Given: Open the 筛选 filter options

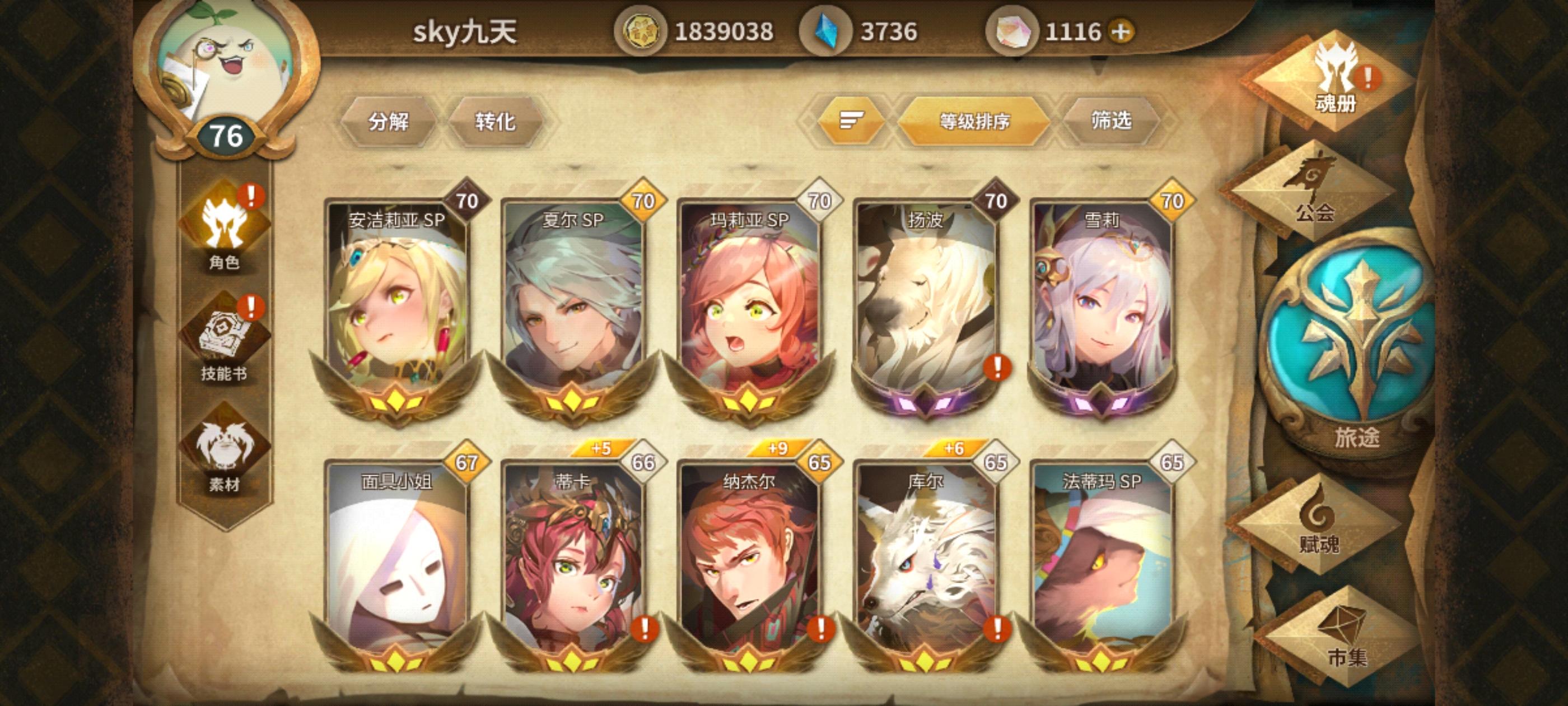Looking at the screenshot, I should [x=1112, y=120].
